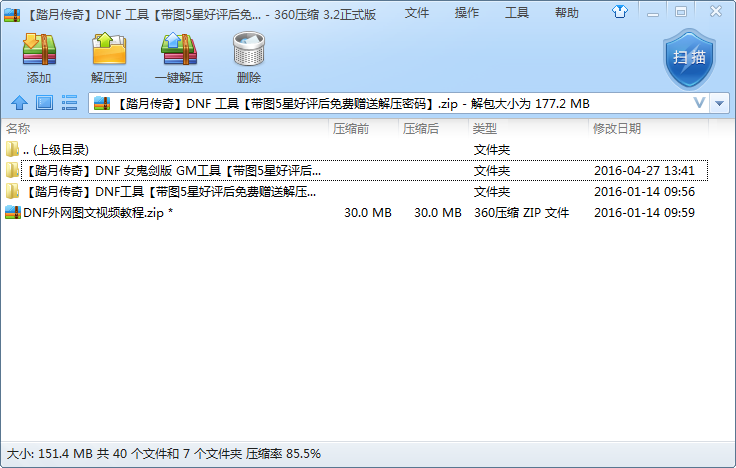Switch to large icon view mode

pyautogui.click(x=44, y=103)
